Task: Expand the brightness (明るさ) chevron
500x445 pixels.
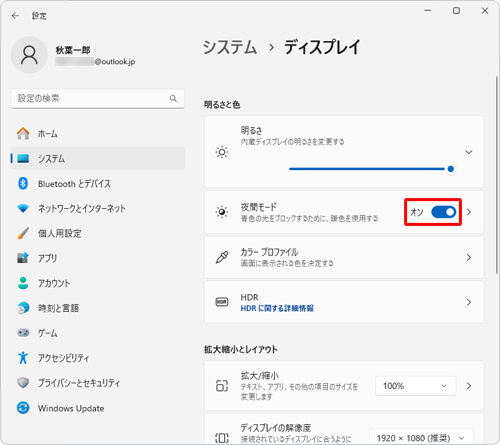Action: (469, 152)
